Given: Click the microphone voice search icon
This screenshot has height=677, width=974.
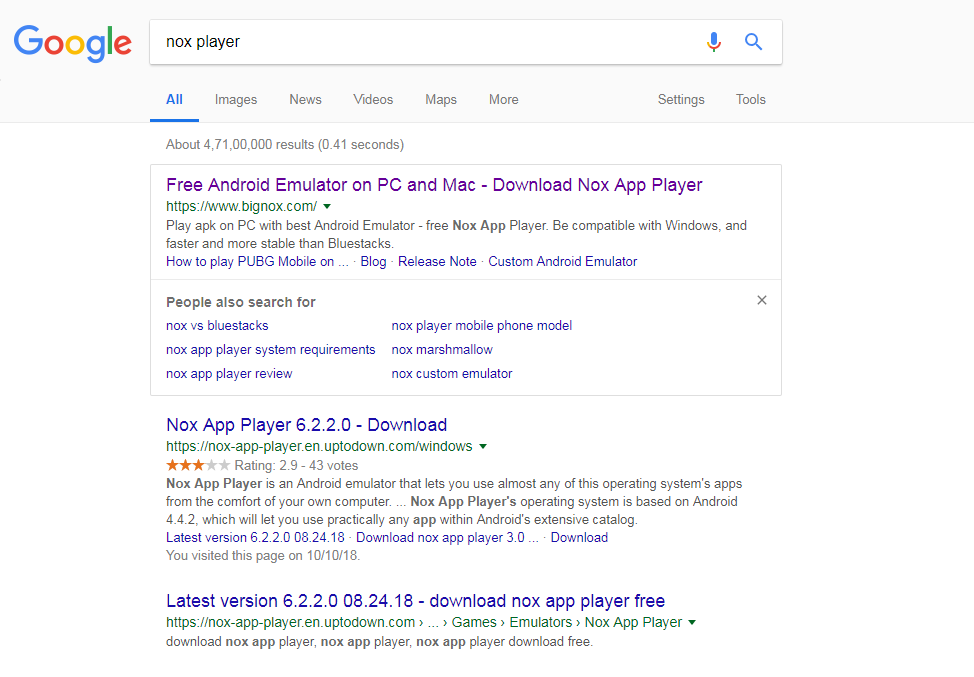Looking at the screenshot, I should click(x=714, y=42).
